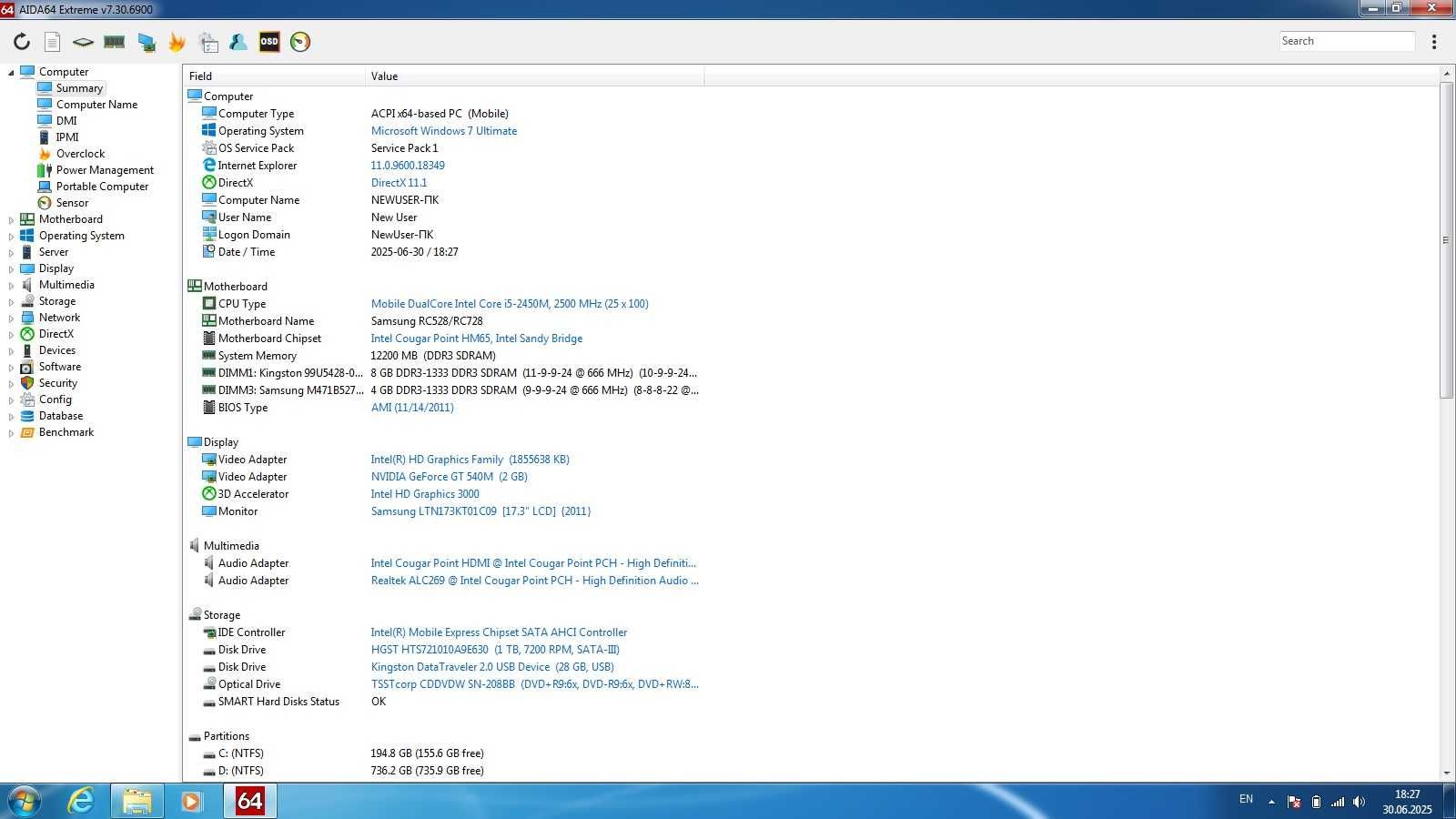
Task: Select the Security tree item
Action: [57, 383]
